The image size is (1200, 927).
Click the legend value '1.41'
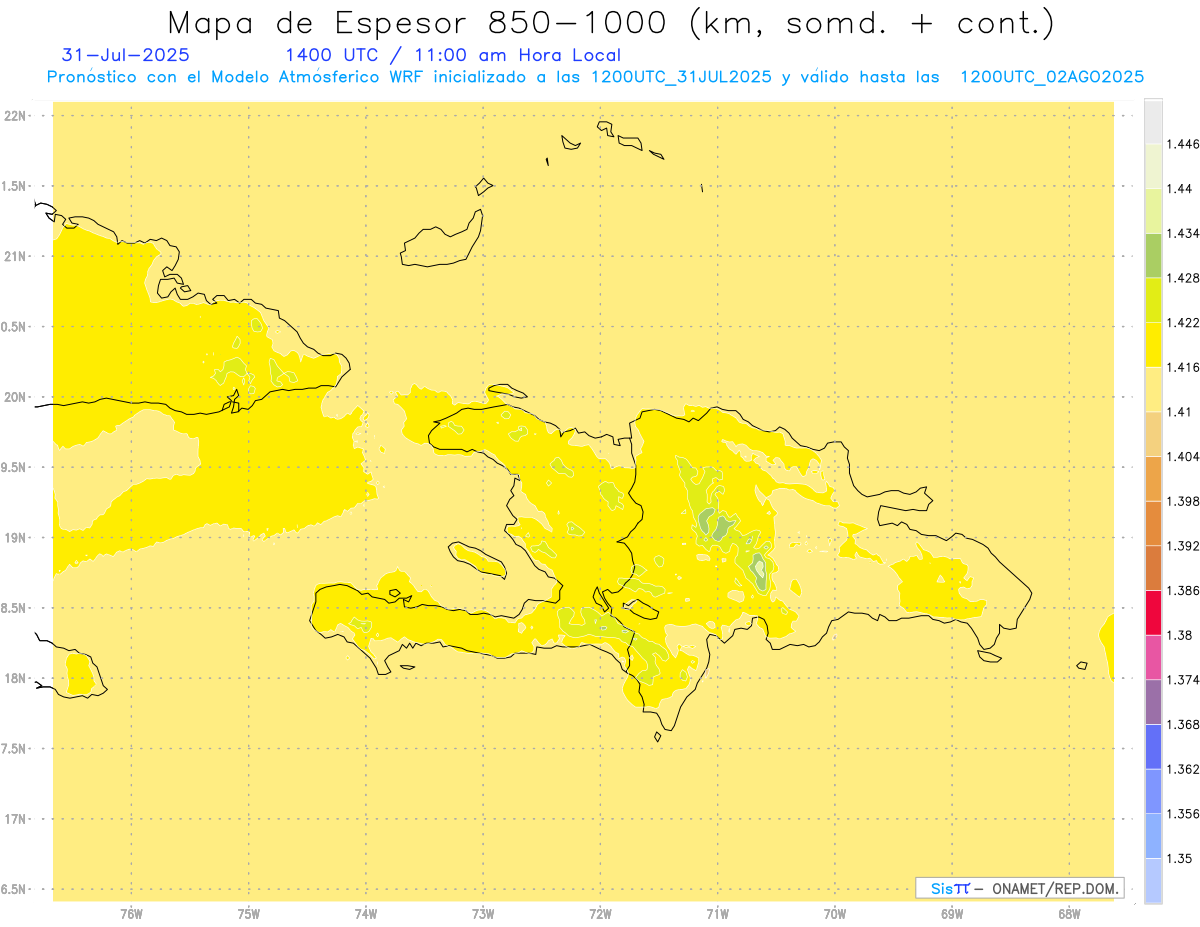[1180, 411]
